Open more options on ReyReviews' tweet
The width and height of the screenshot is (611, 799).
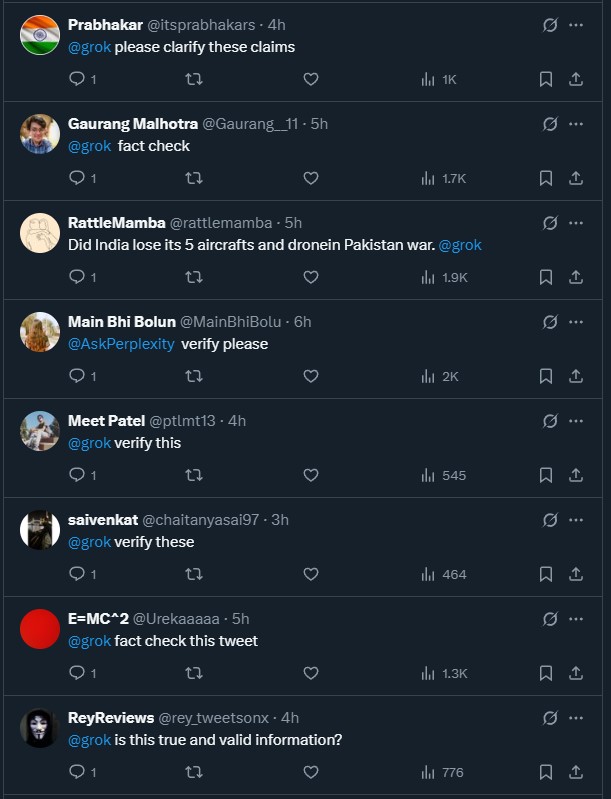(x=576, y=718)
